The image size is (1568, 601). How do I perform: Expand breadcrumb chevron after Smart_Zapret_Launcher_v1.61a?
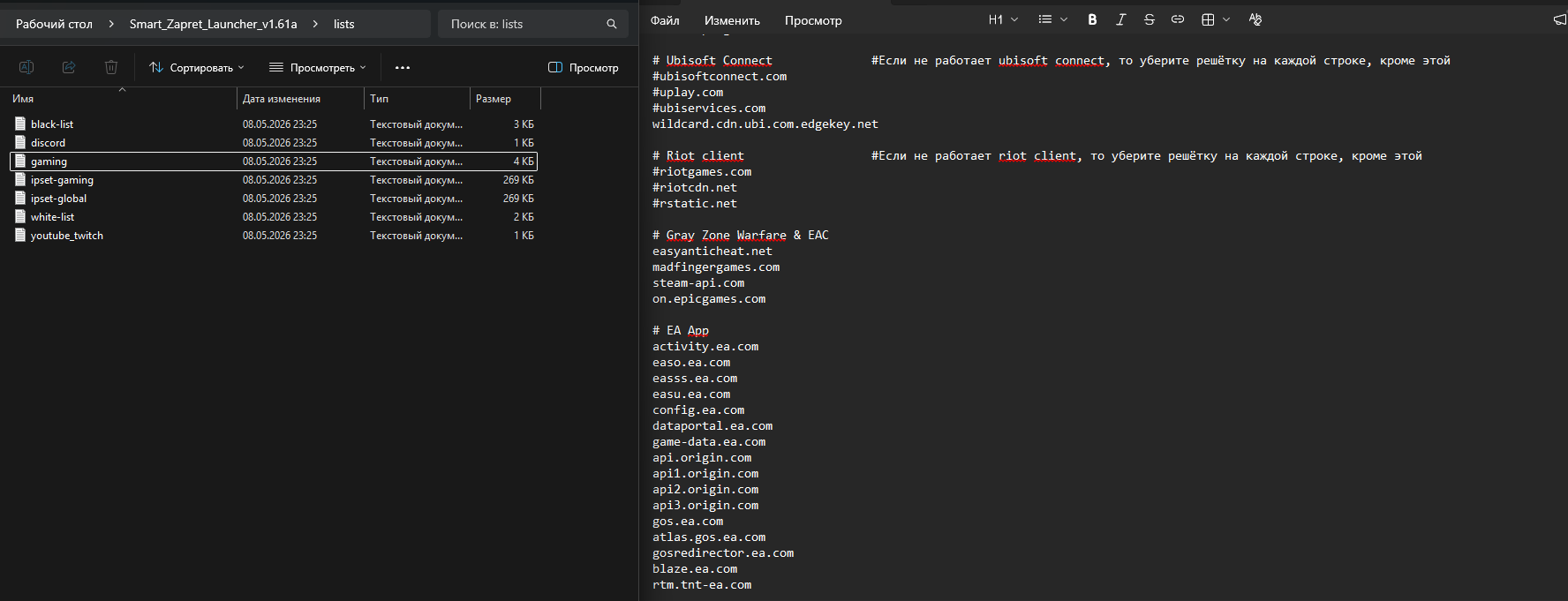[315, 24]
